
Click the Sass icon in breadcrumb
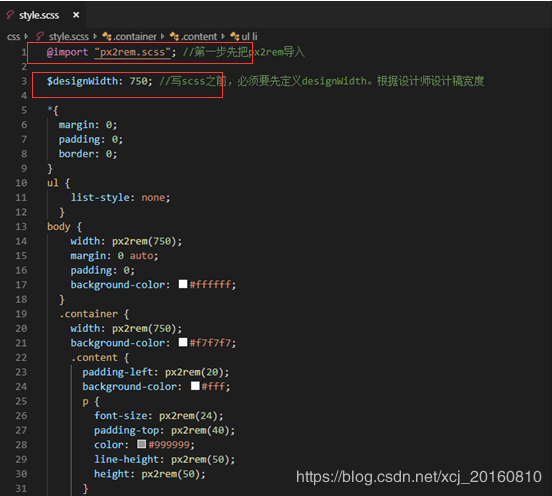pos(40,36)
